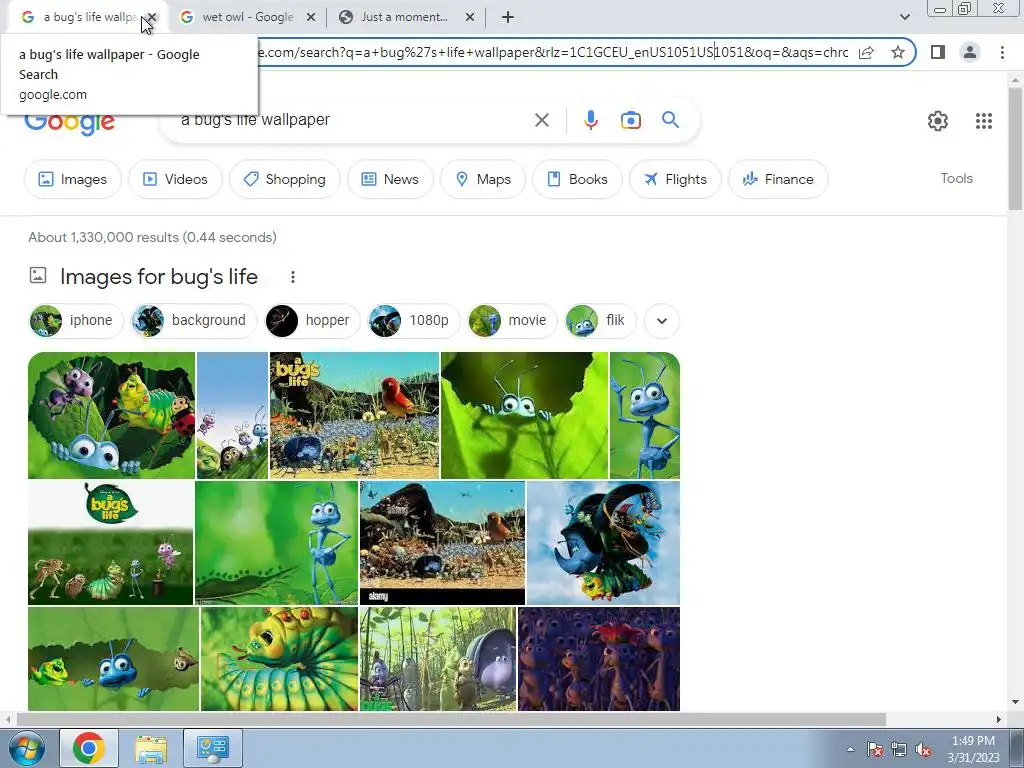This screenshot has width=1024, height=768.
Task: Select the Videos filter
Action: 175,179
